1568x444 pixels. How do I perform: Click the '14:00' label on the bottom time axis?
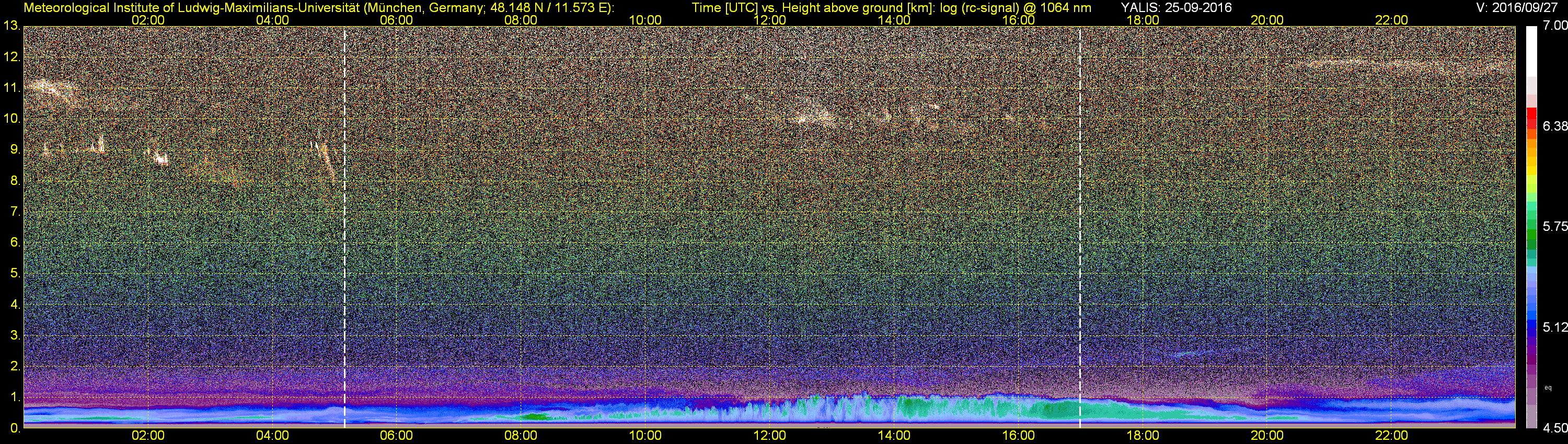(x=894, y=436)
